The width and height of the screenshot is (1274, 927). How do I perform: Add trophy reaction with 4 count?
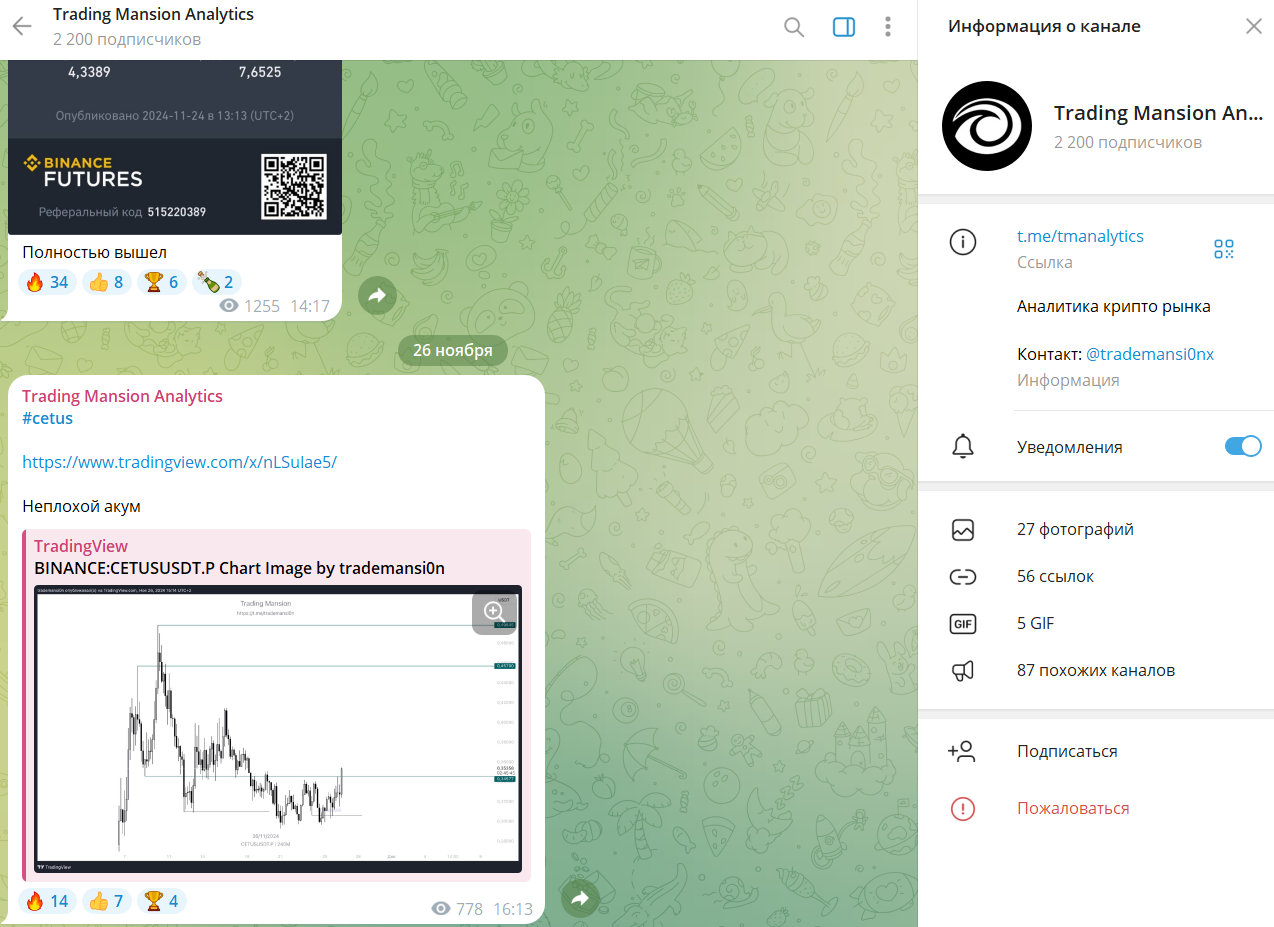[x=162, y=901]
